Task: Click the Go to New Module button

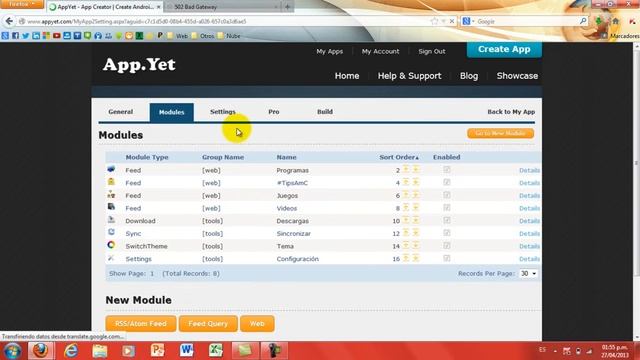Action: [x=500, y=133]
